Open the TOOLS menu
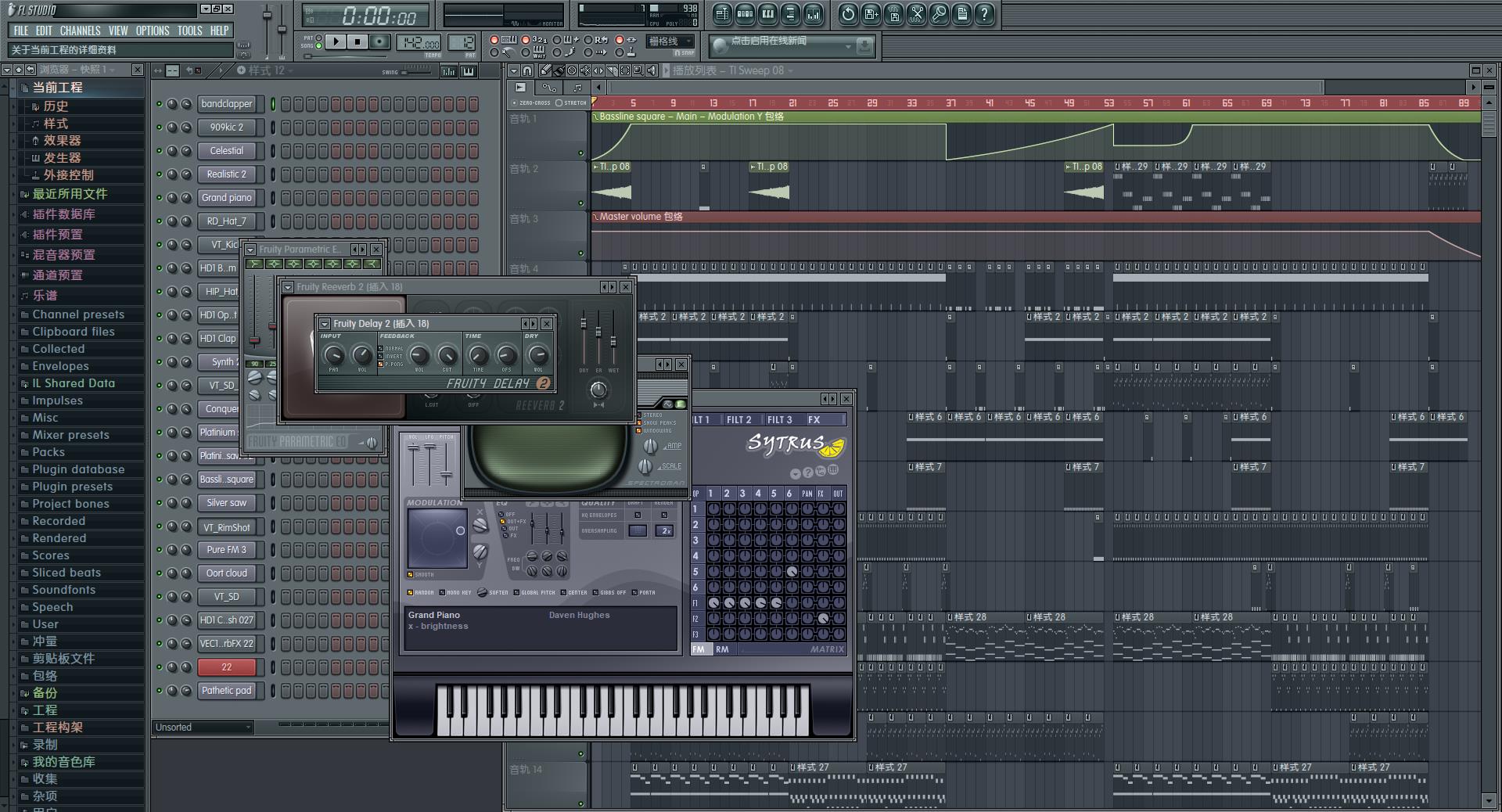 tap(189, 31)
